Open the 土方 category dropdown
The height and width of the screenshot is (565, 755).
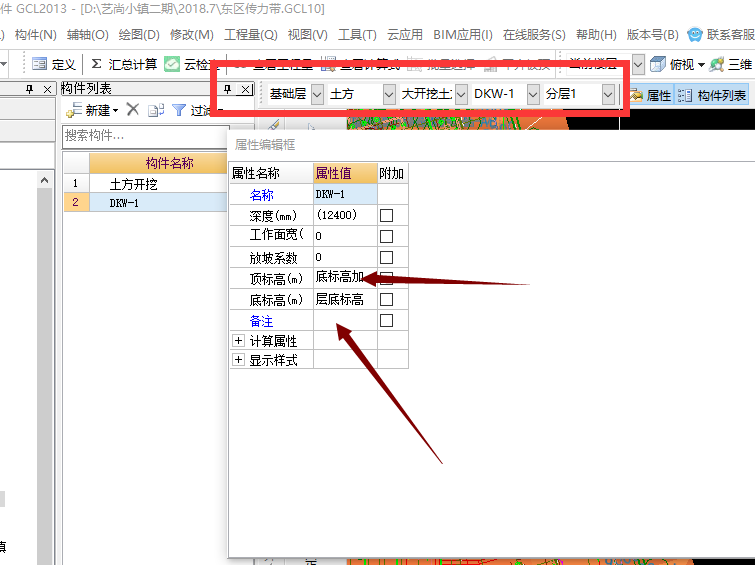pyautogui.click(x=389, y=94)
